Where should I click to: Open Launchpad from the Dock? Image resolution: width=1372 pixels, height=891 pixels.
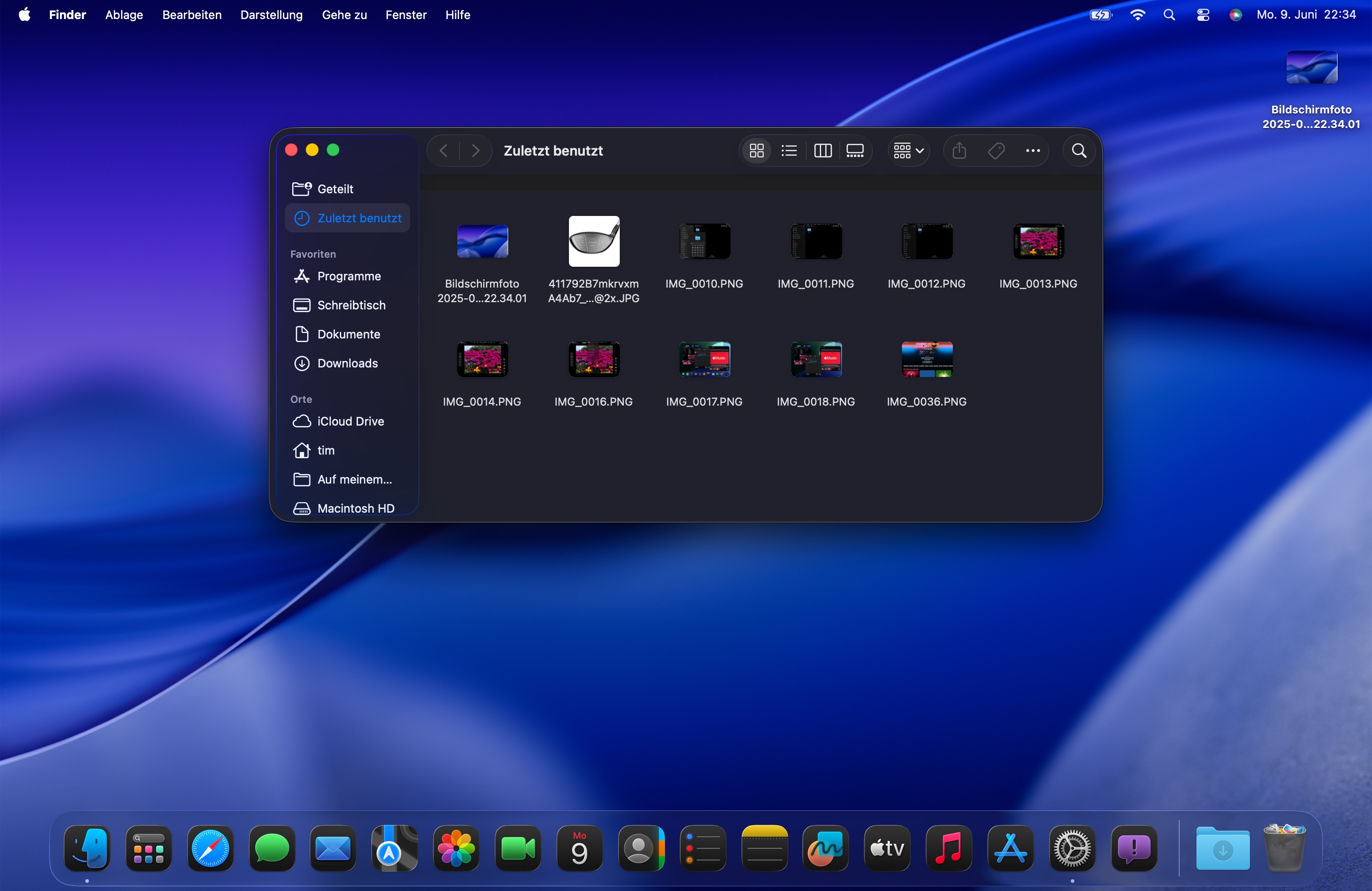[149, 848]
